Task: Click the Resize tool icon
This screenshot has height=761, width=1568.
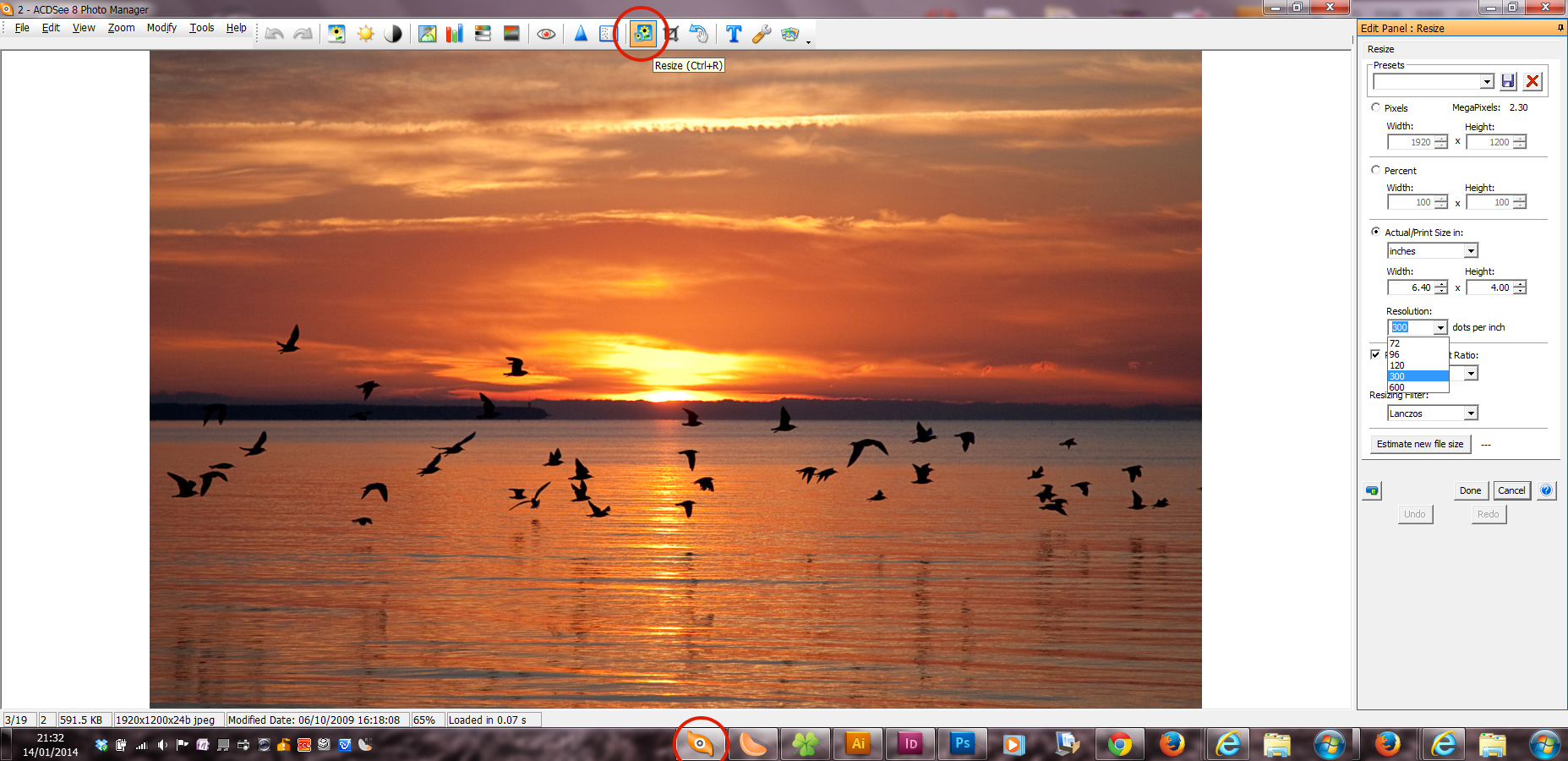Action: click(642, 34)
